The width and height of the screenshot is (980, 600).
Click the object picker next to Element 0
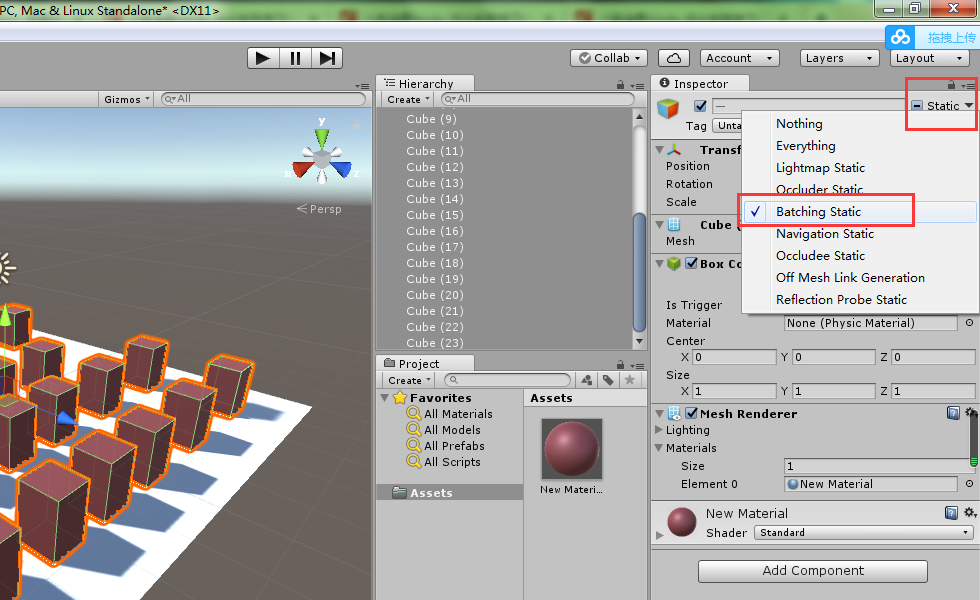969,483
